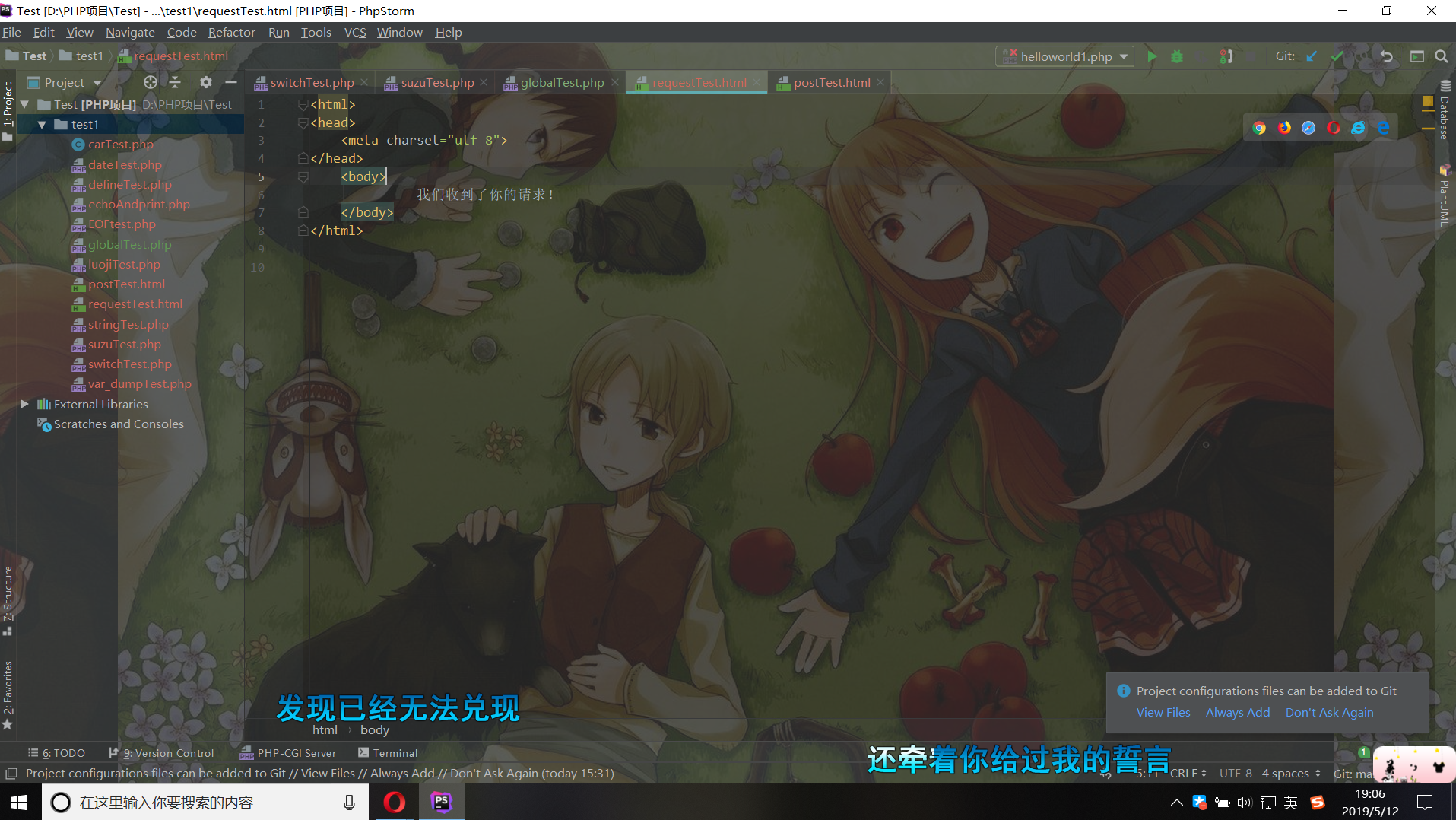Screen dimensions: 1456x820
Task: Open carTest.php in project tree
Action: 121,144
